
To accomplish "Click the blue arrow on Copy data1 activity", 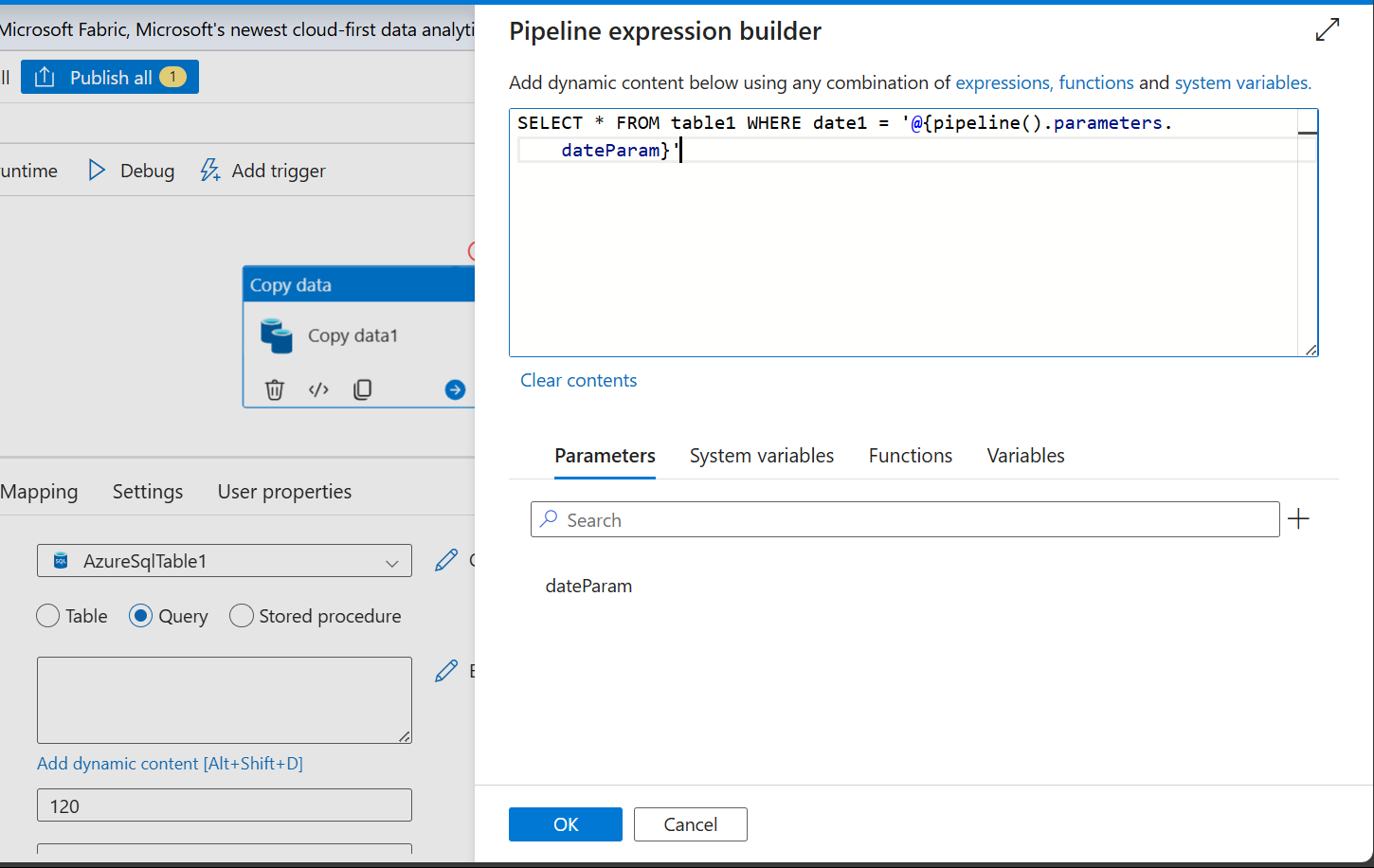I will point(456,389).
